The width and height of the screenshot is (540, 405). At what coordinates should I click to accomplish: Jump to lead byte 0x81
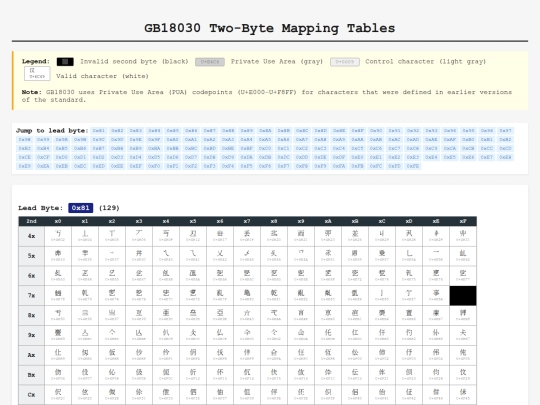pos(98,131)
